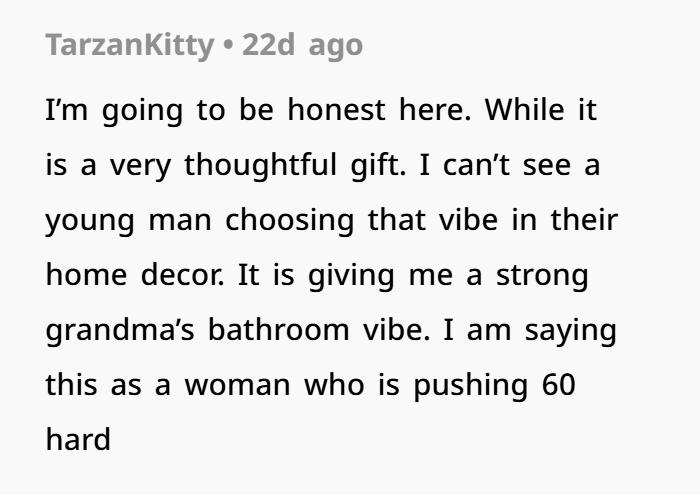The height and width of the screenshot is (495, 700).
Task: Click the word "ago" in the timestamp
Action: point(335,45)
